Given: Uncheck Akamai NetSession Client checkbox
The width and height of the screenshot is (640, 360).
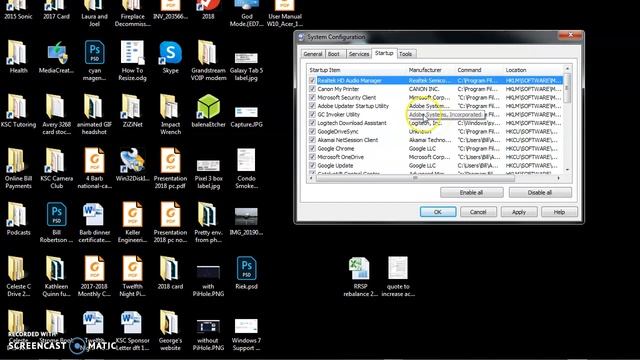Looking at the screenshot, I should (x=312, y=140).
